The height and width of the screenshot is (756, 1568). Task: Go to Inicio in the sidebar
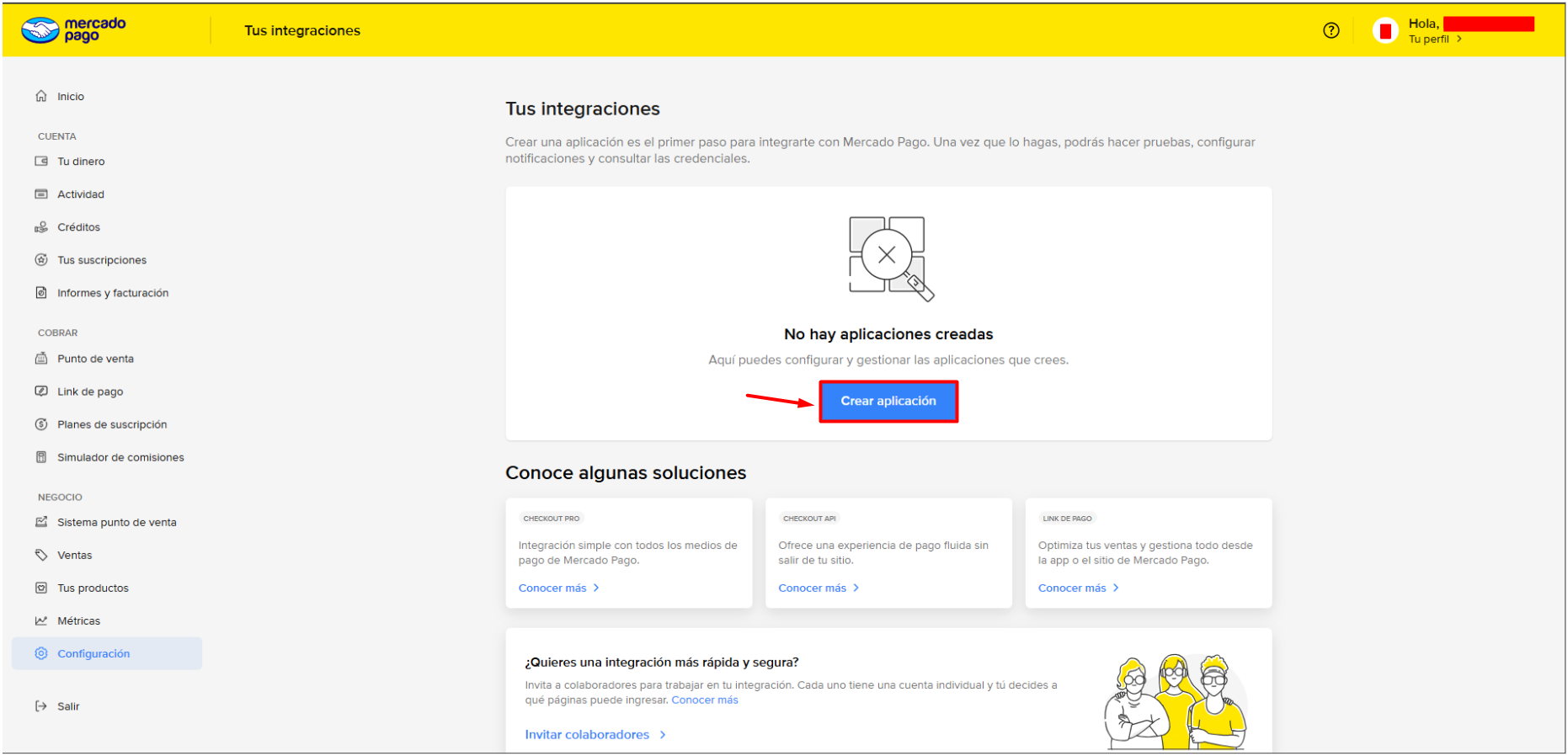[71, 97]
